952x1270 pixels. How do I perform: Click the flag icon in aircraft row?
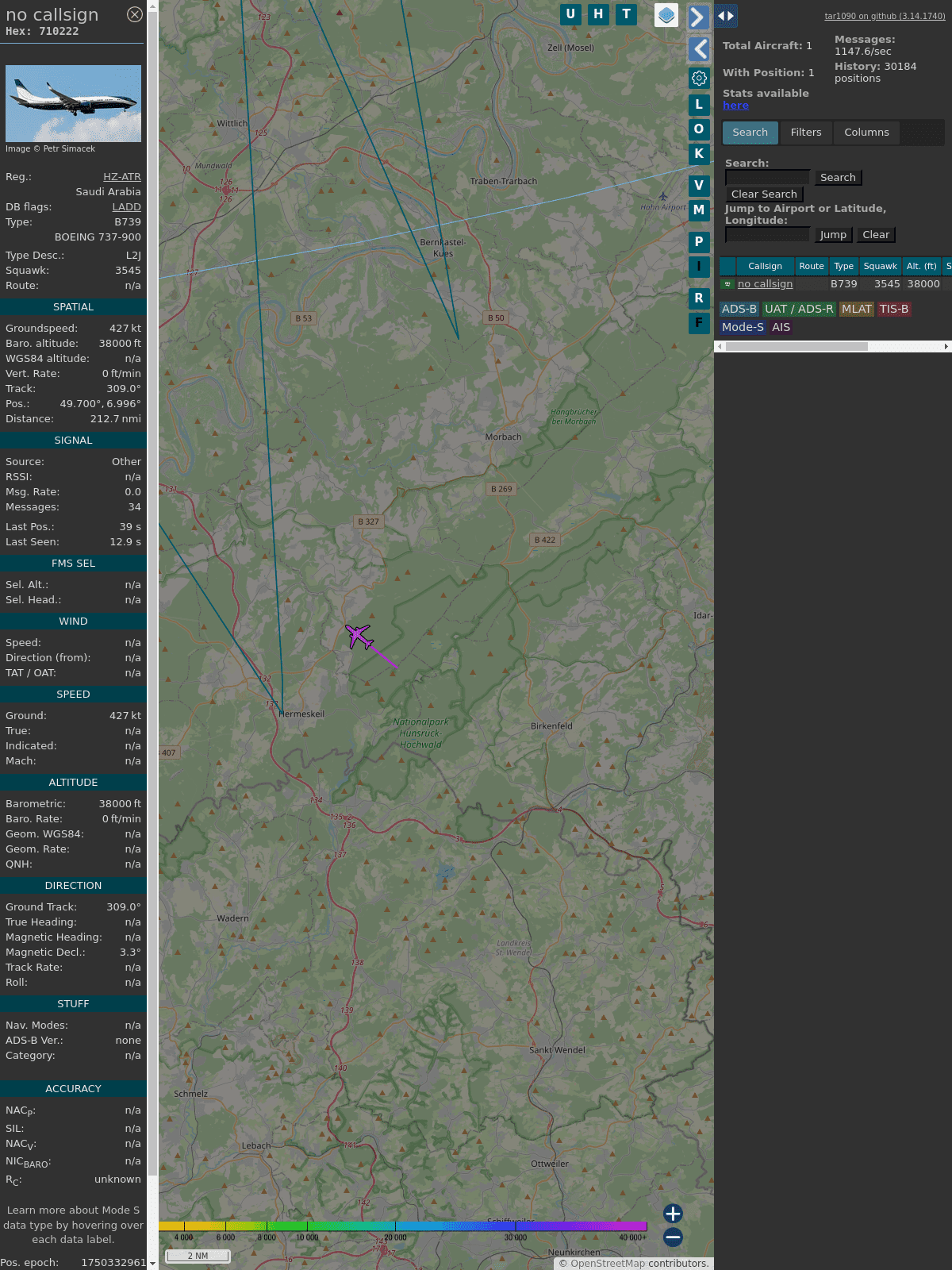[727, 284]
